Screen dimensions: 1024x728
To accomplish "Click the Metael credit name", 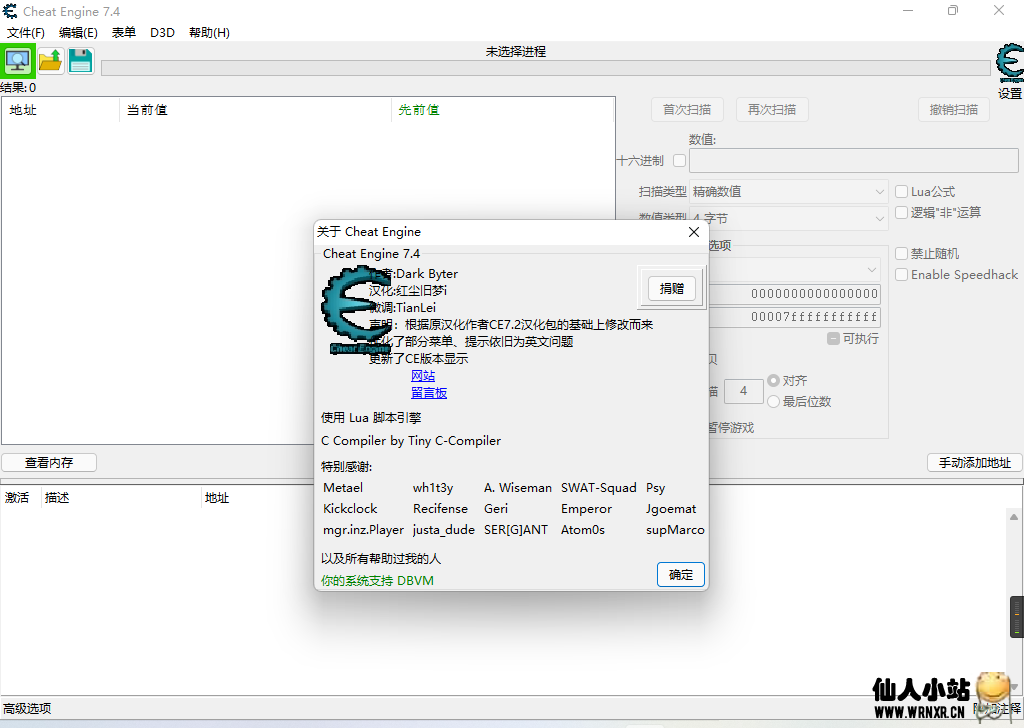I will click(x=343, y=488).
